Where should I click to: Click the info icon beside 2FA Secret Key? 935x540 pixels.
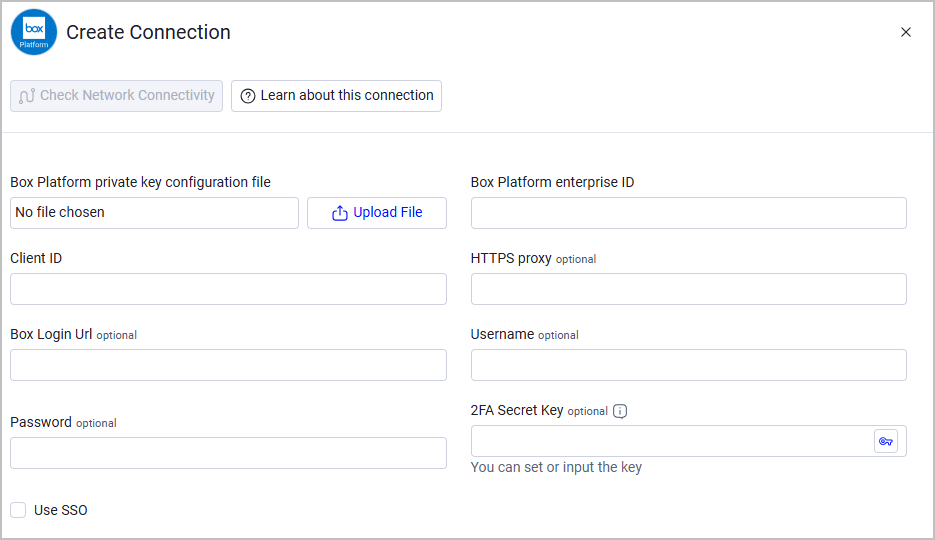pyautogui.click(x=620, y=411)
